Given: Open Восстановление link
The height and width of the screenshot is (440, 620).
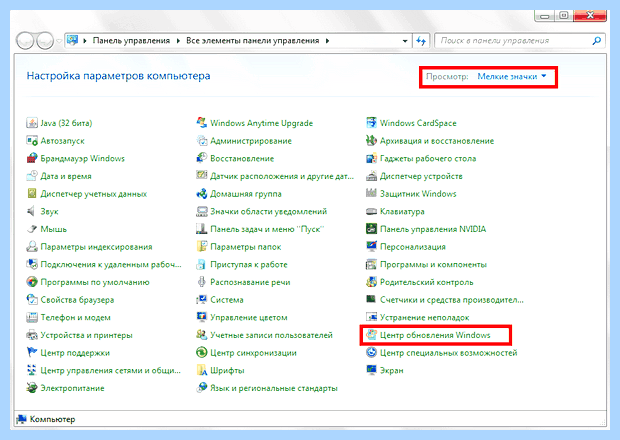Looking at the screenshot, I should [242, 159].
